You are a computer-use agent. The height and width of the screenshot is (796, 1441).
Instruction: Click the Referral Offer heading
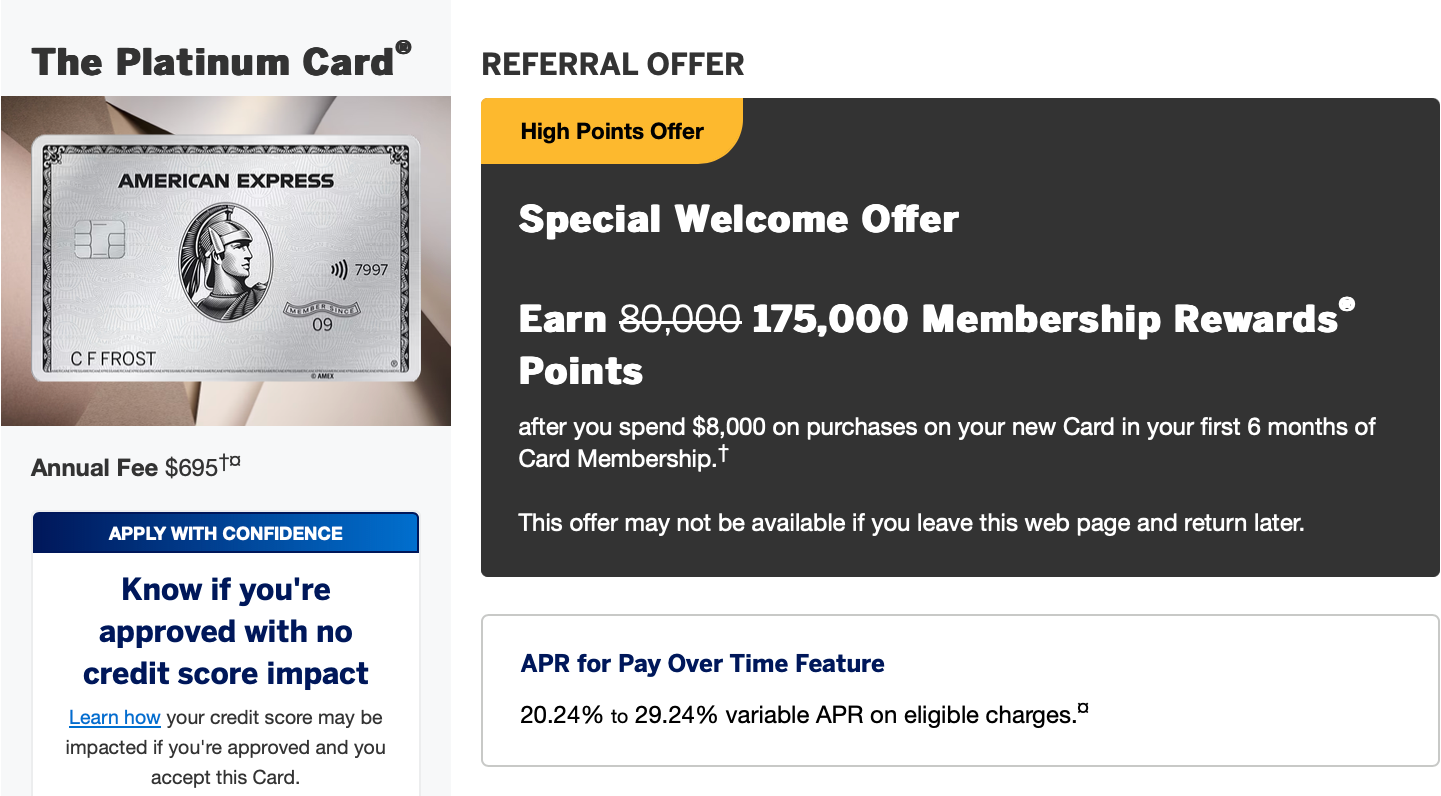(613, 65)
